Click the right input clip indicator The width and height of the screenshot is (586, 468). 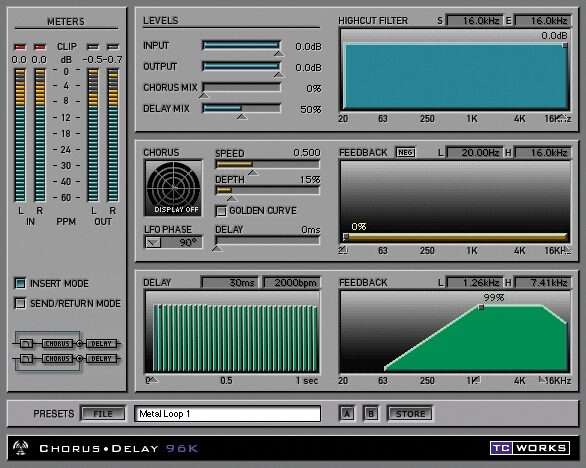(40, 47)
